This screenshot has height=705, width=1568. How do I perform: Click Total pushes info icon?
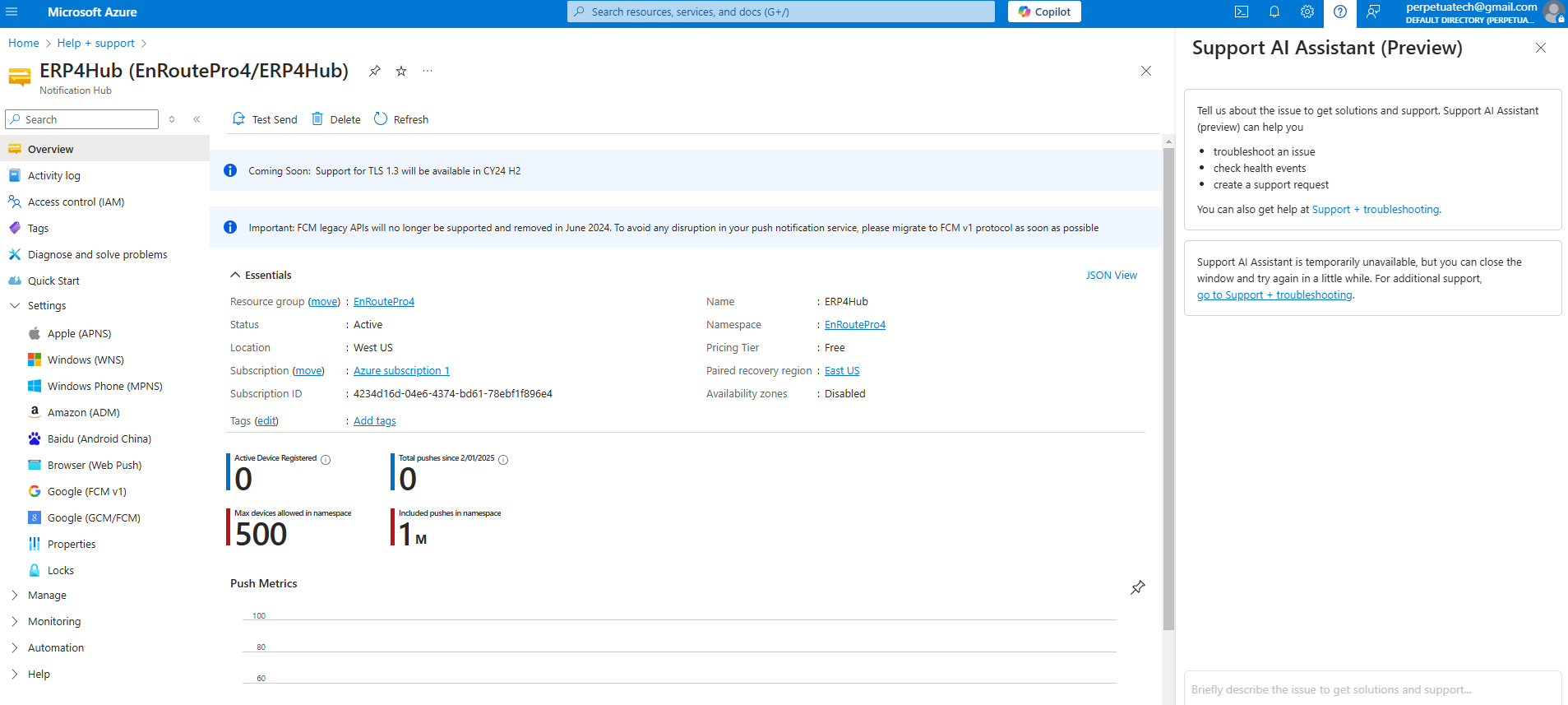503,460
